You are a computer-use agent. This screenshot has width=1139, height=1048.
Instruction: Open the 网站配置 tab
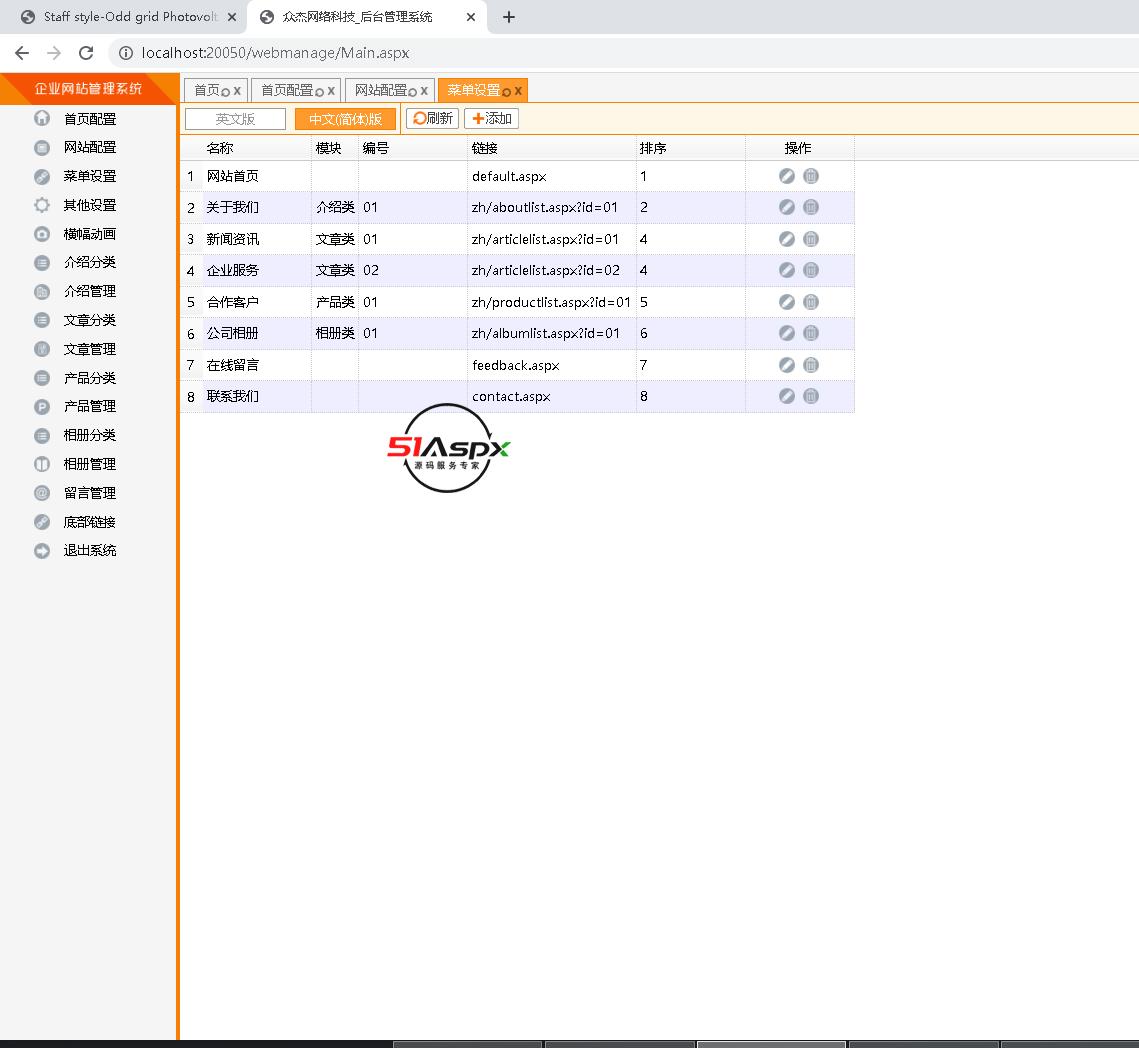tap(380, 90)
